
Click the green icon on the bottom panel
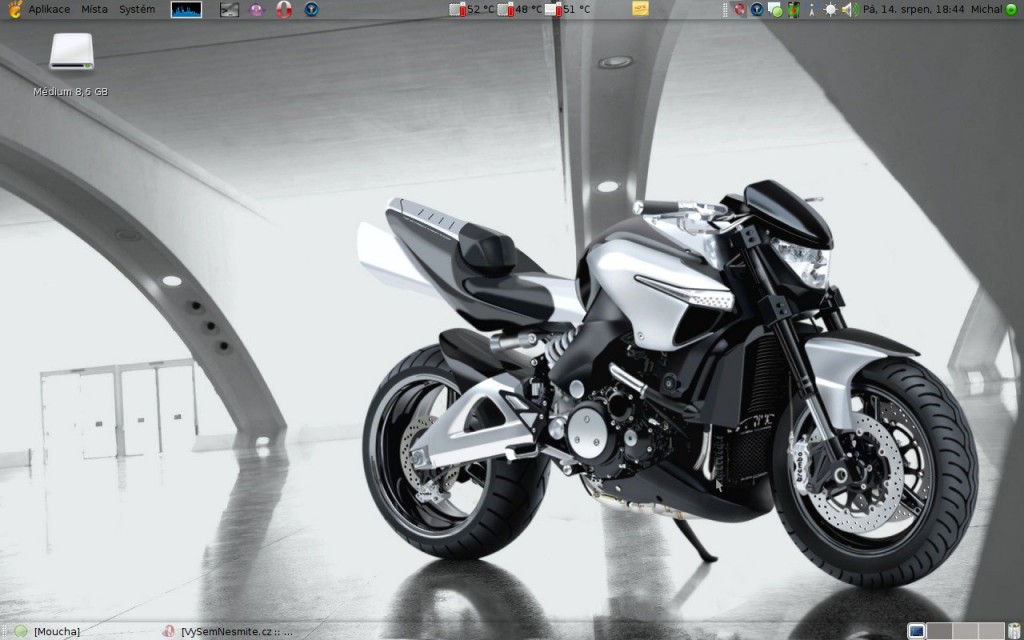[22, 632]
